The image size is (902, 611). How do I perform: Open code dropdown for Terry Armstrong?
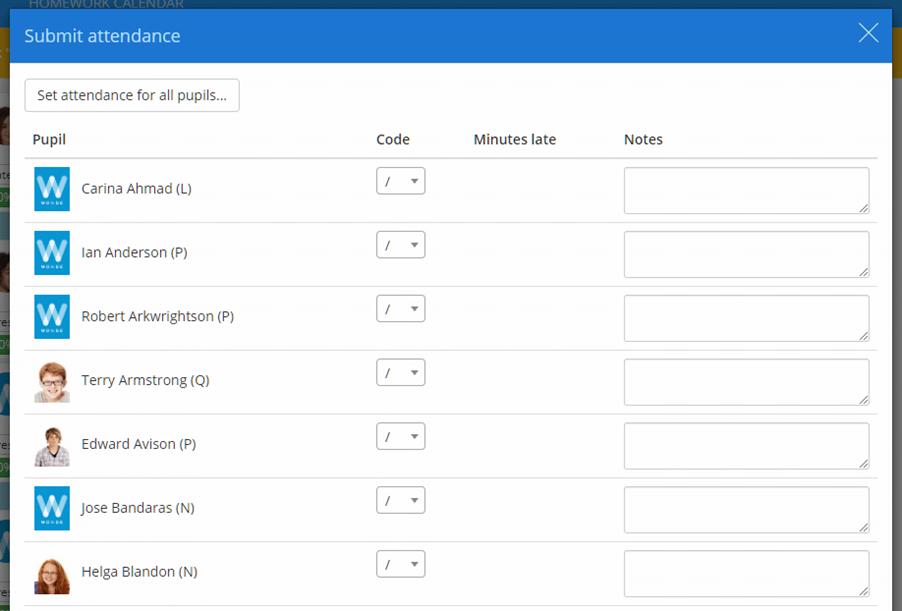401,373
